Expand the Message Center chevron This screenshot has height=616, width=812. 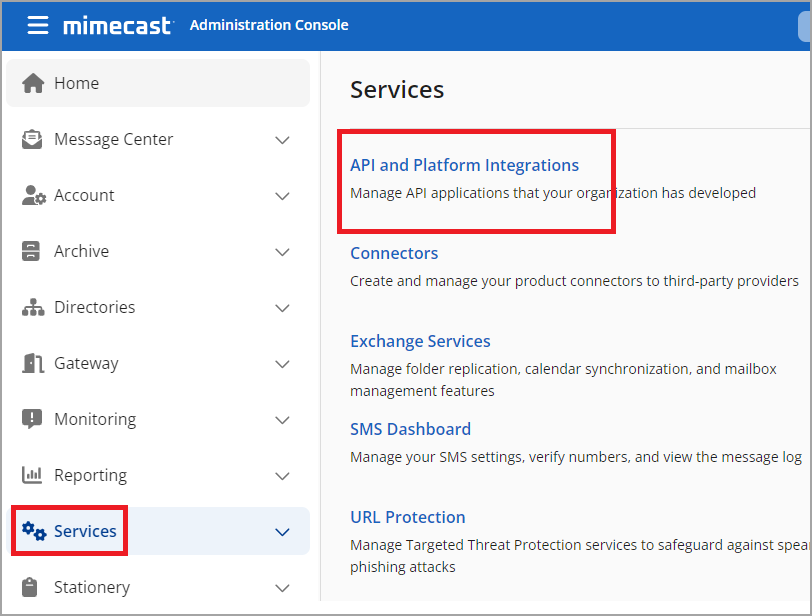pos(282,140)
